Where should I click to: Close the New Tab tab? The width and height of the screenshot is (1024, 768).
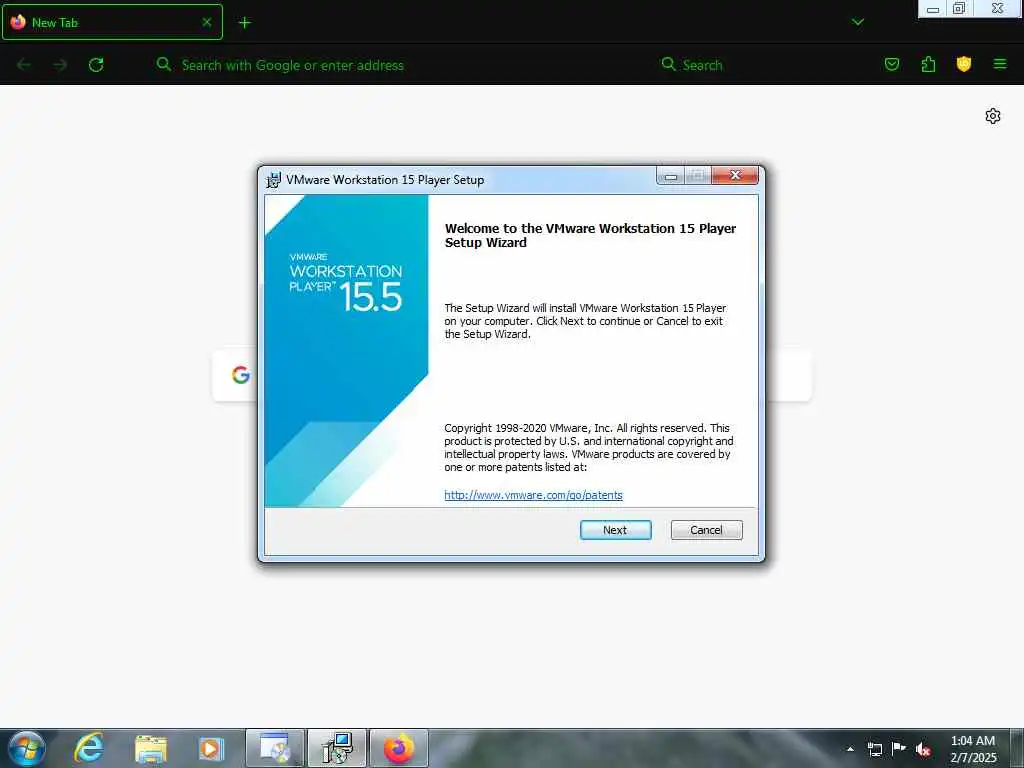207,22
